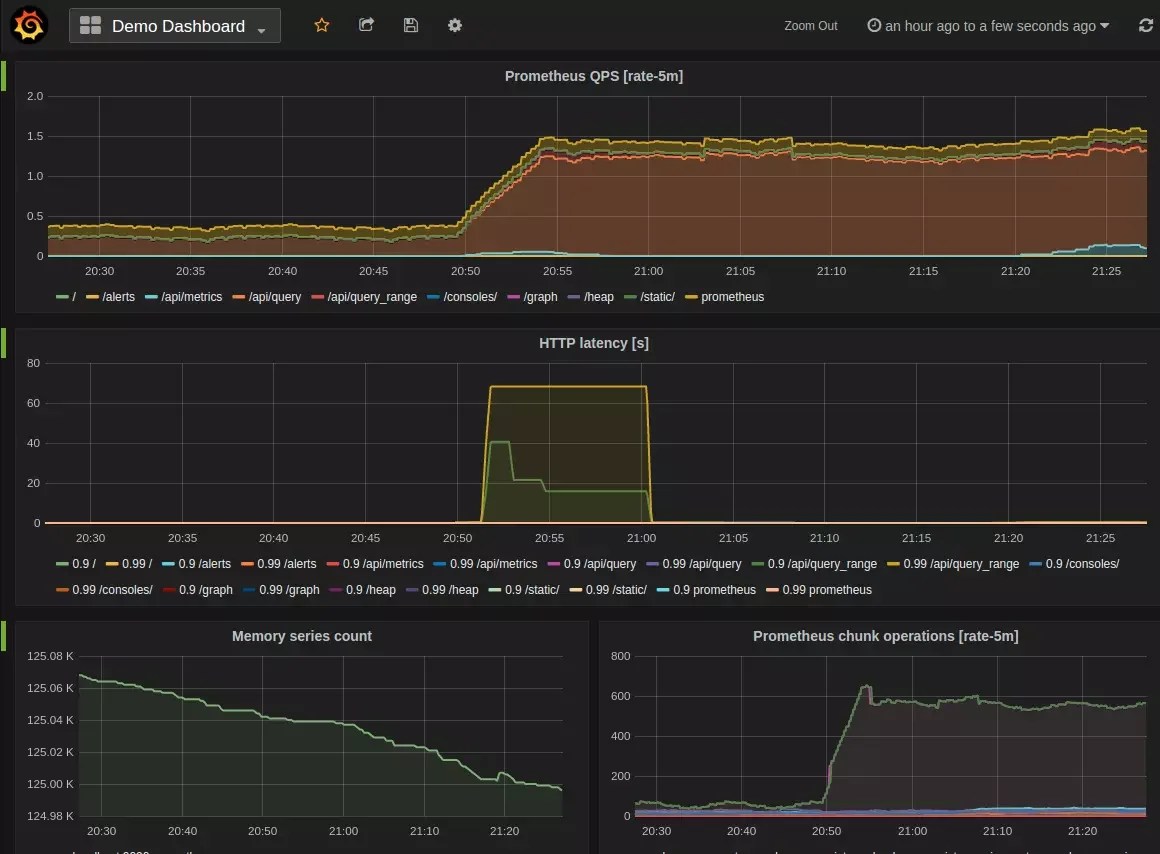1160x854 pixels.
Task: Save the current dashboard
Action: pyautogui.click(x=410, y=25)
